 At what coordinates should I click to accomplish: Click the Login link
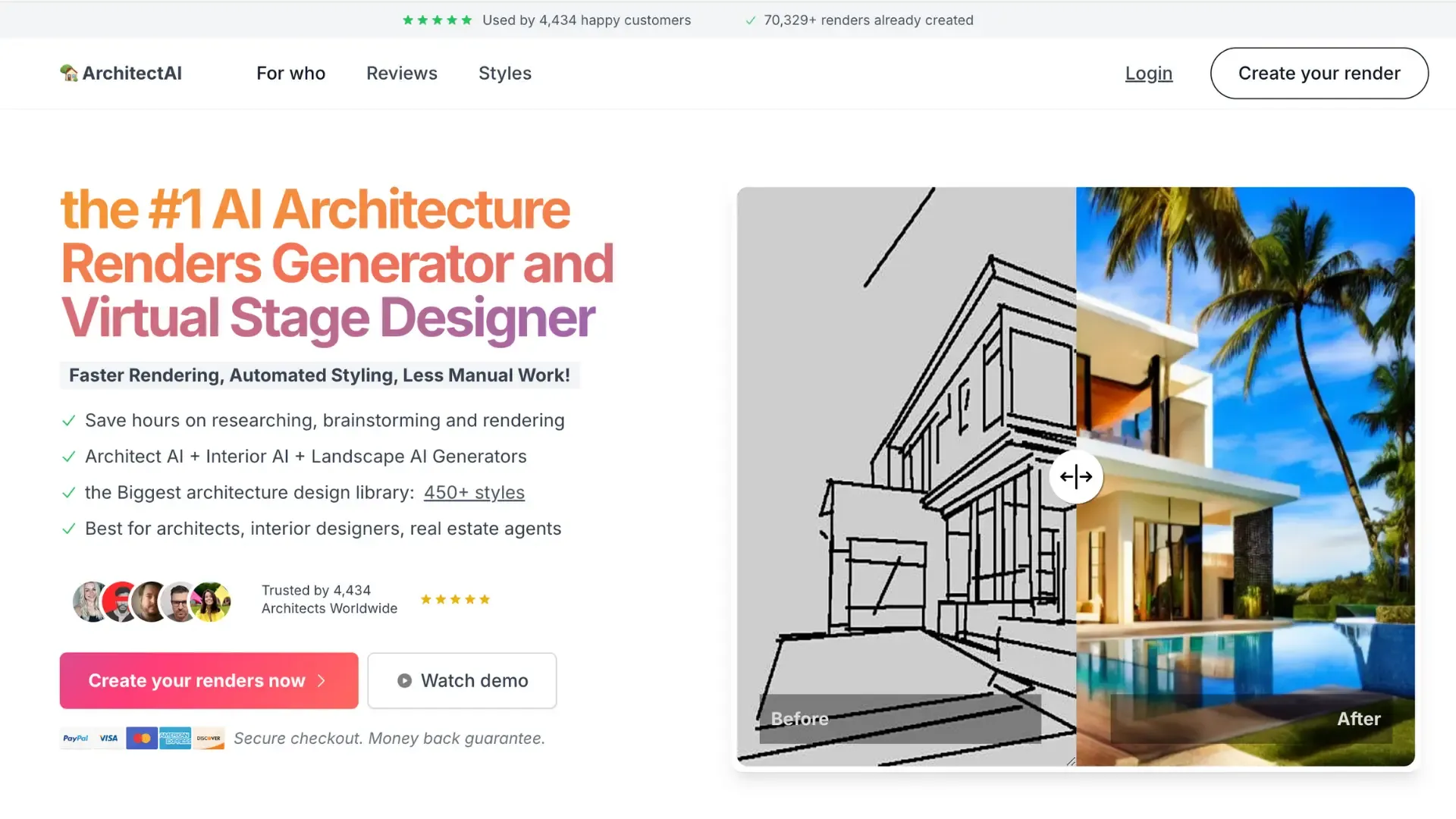coord(1149,74)
